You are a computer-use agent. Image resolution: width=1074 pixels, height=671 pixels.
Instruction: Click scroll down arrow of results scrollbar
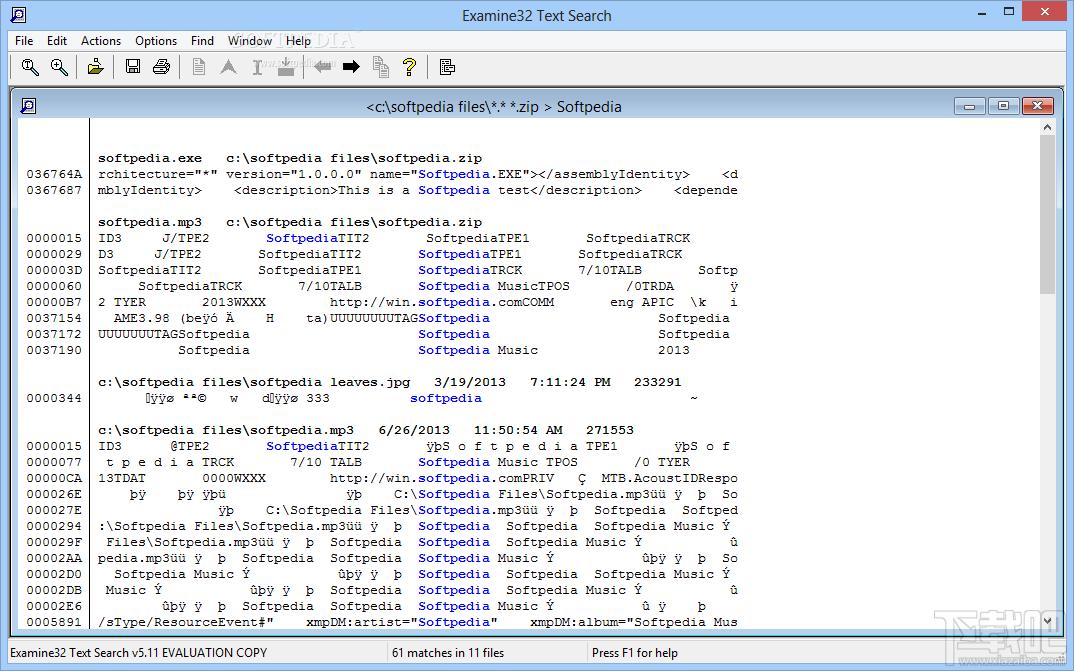(1047, 620)
